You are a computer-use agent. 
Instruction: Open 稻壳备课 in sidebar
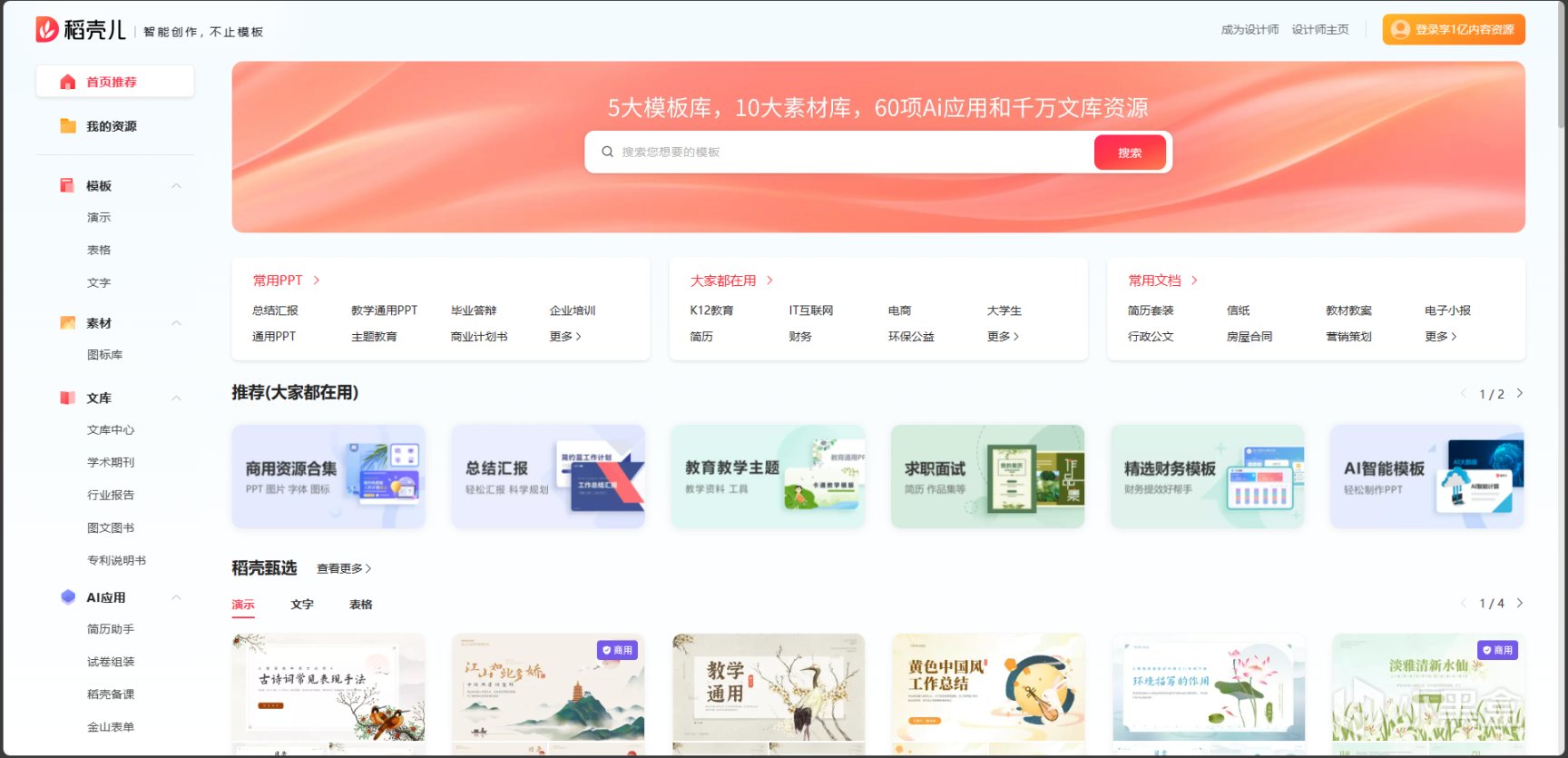tap(111, 694)
